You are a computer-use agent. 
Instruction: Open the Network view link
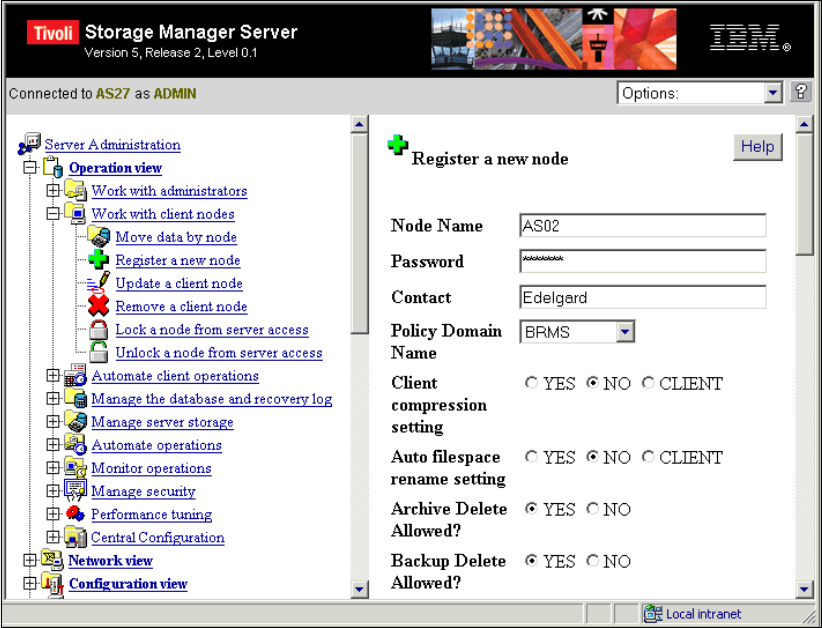click(x=111, y=560)
